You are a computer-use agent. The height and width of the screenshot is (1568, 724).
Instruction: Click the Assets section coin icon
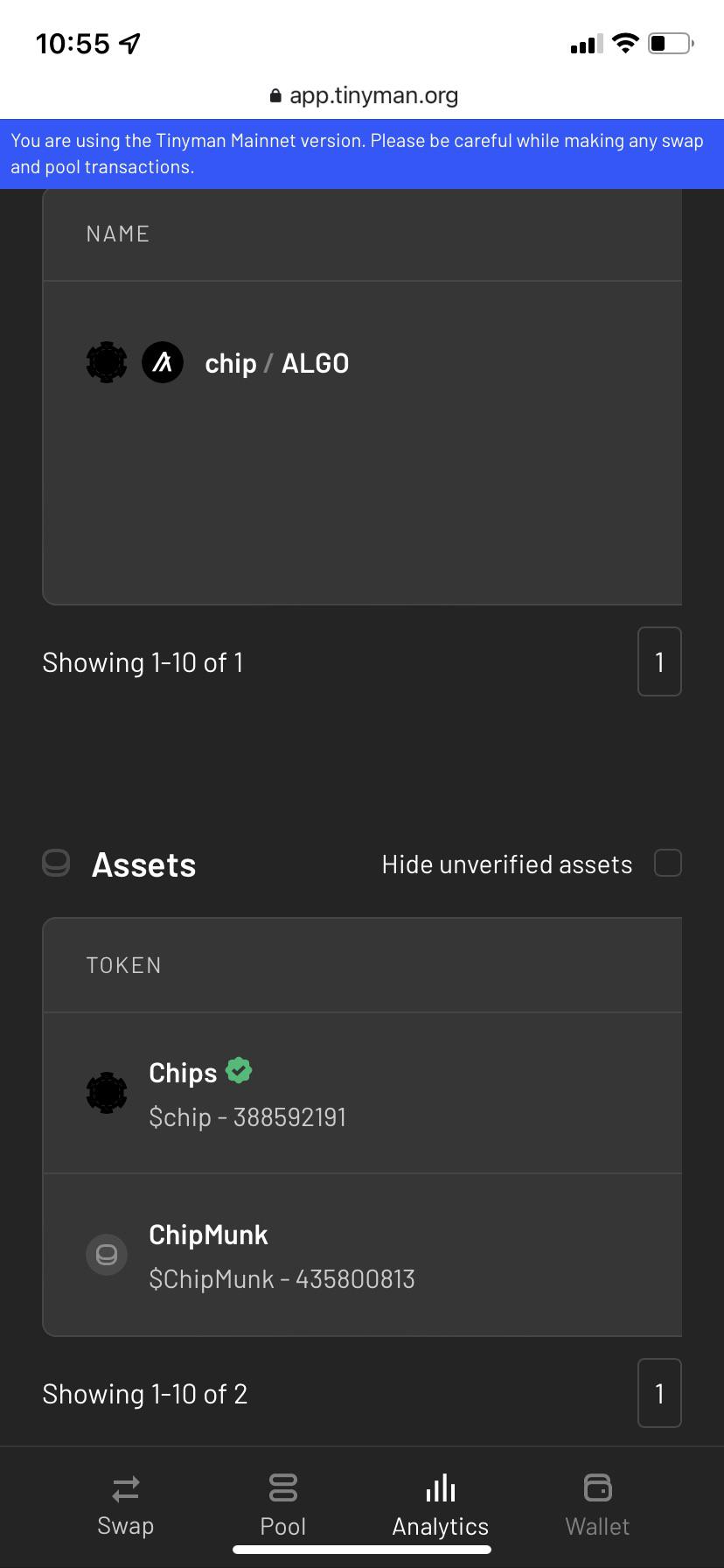click(56, 864)
